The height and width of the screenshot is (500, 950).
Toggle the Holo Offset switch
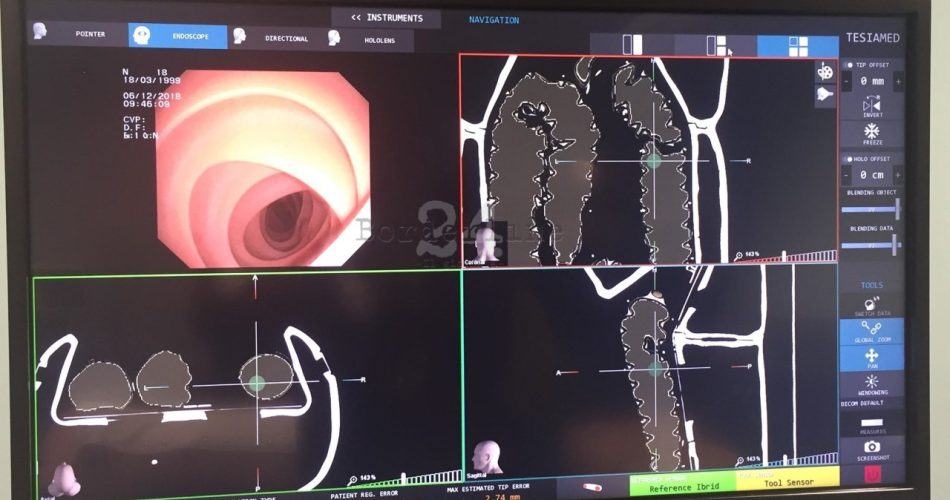849,159
